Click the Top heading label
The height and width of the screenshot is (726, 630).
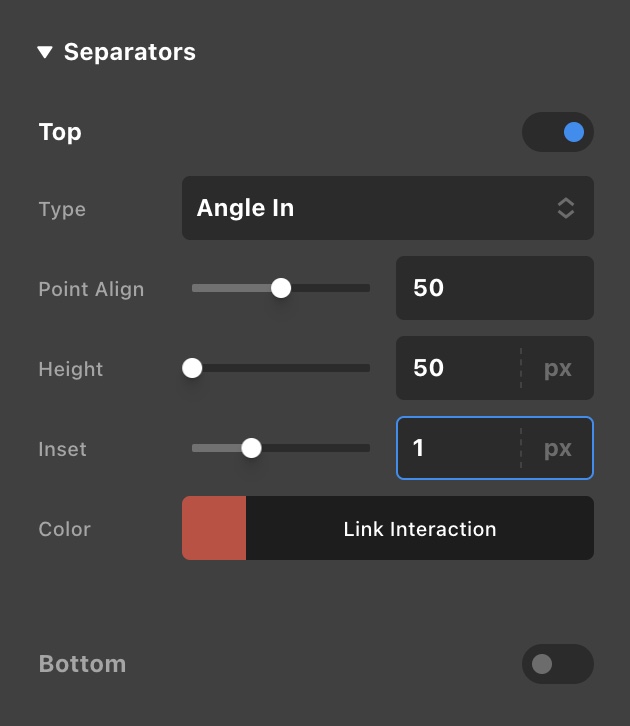click(x=60, y=132)
